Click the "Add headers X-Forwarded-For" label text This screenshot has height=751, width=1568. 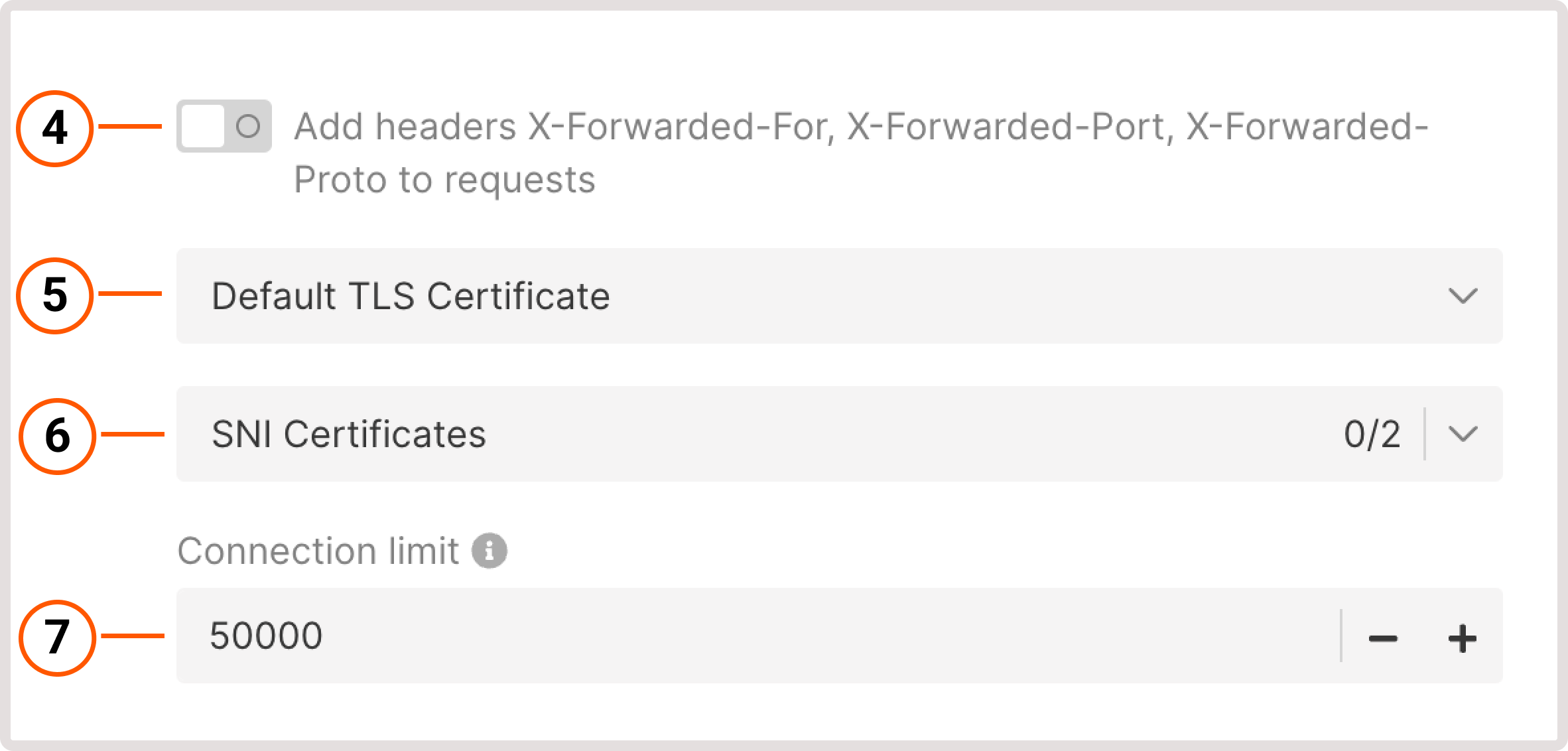pos(564,126)
